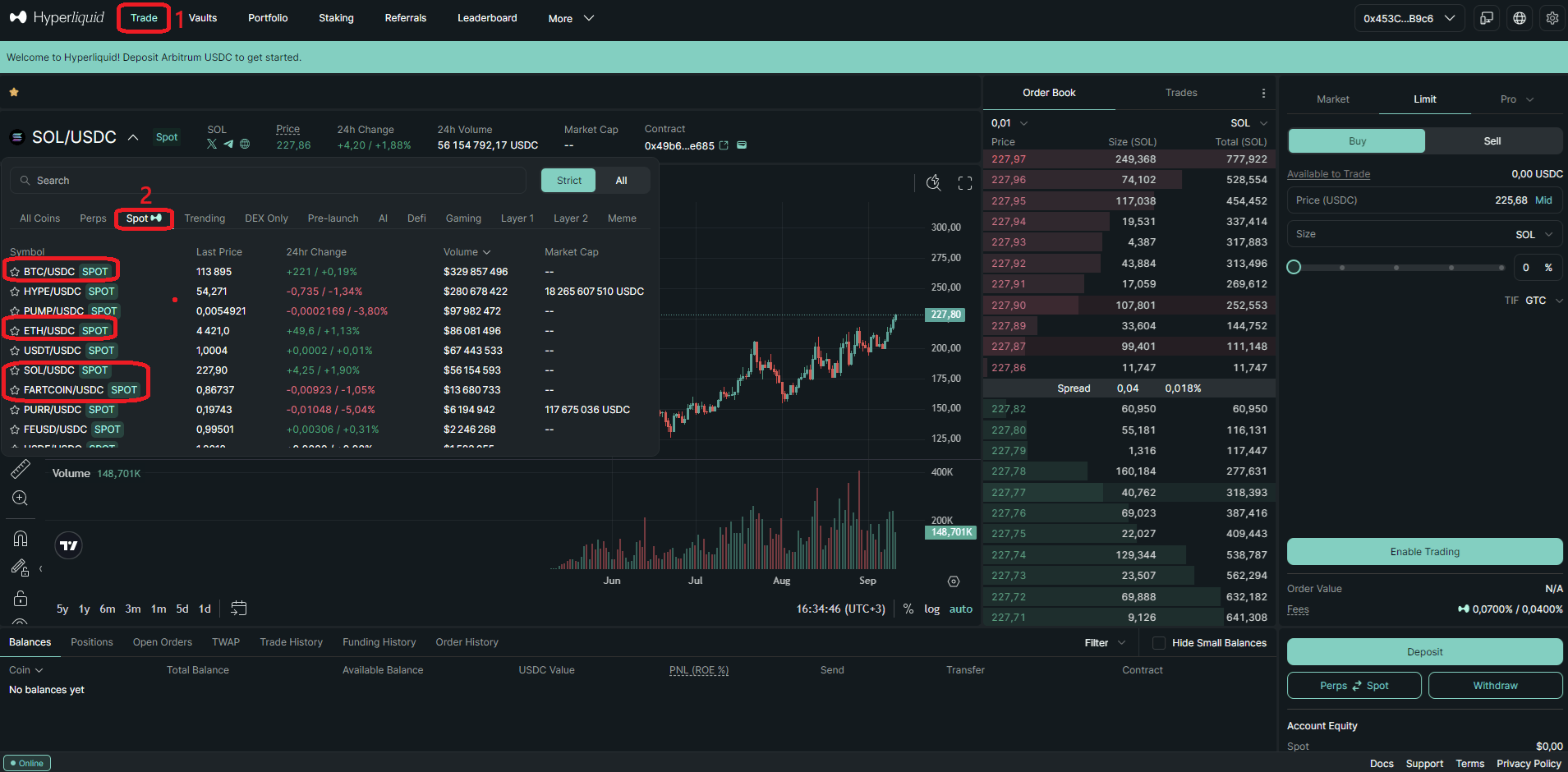Open the 0,01 price grouping dropdown
This screenshot has width=1568, height=772.
1009,123
